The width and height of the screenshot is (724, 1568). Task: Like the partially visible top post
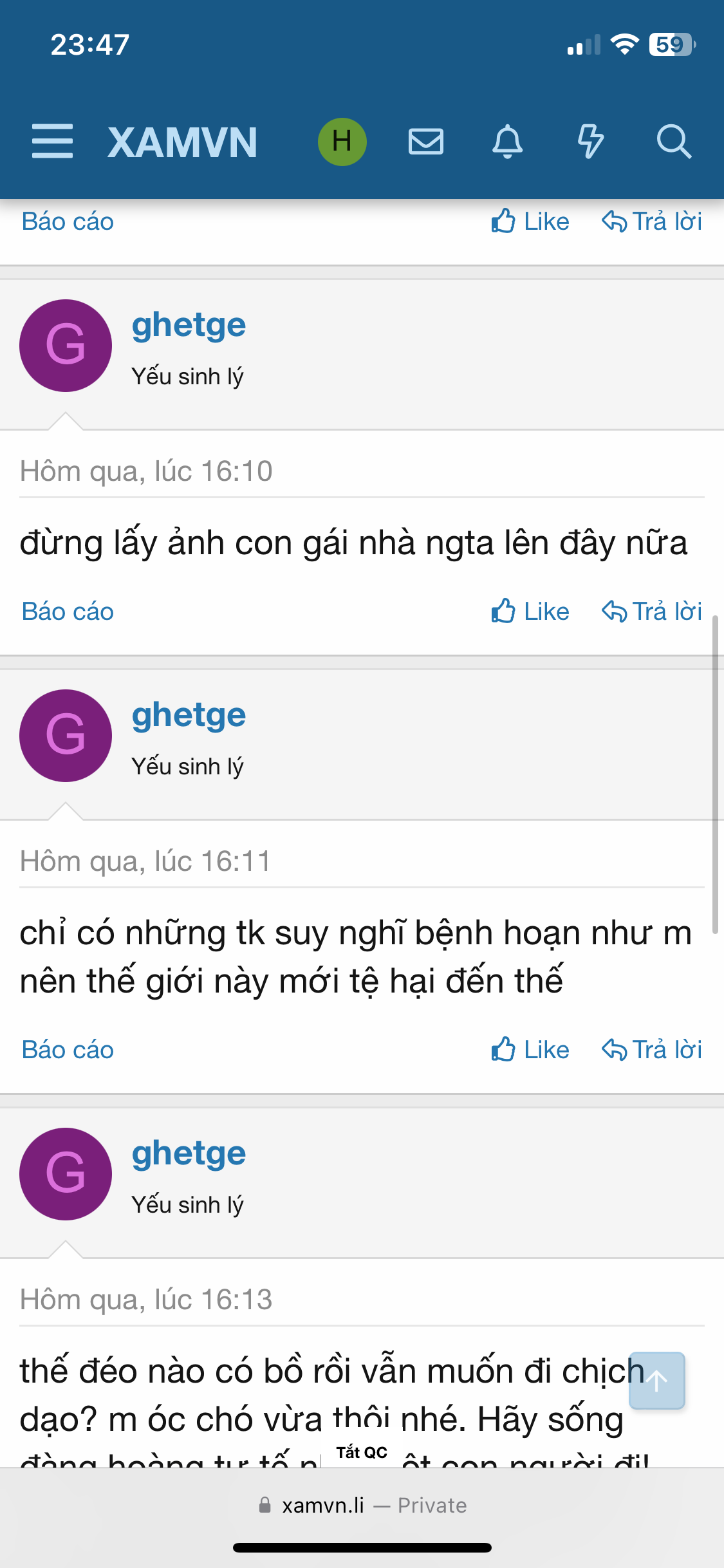pos(530,221)
